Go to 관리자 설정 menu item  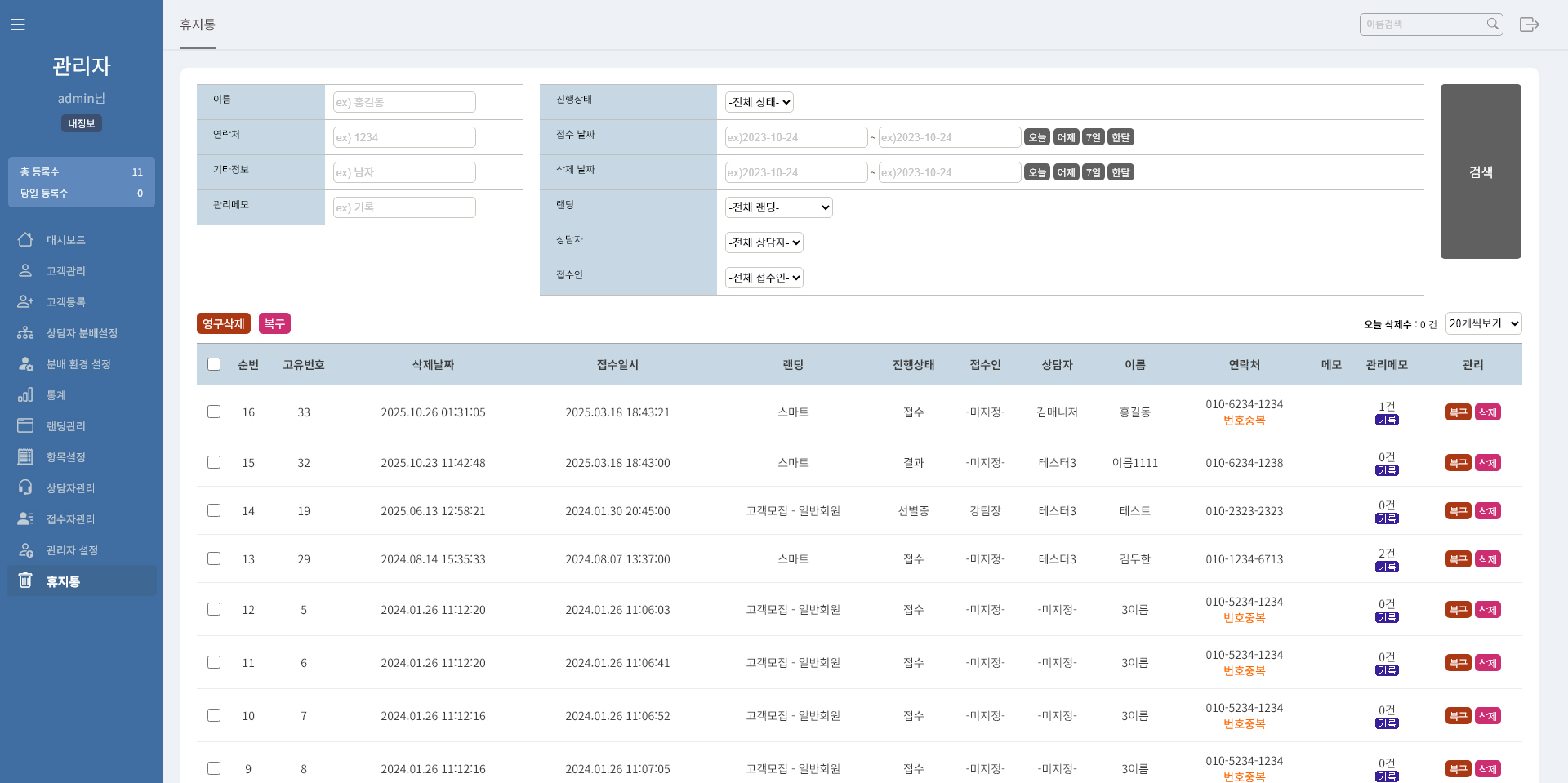coord(72,549)
